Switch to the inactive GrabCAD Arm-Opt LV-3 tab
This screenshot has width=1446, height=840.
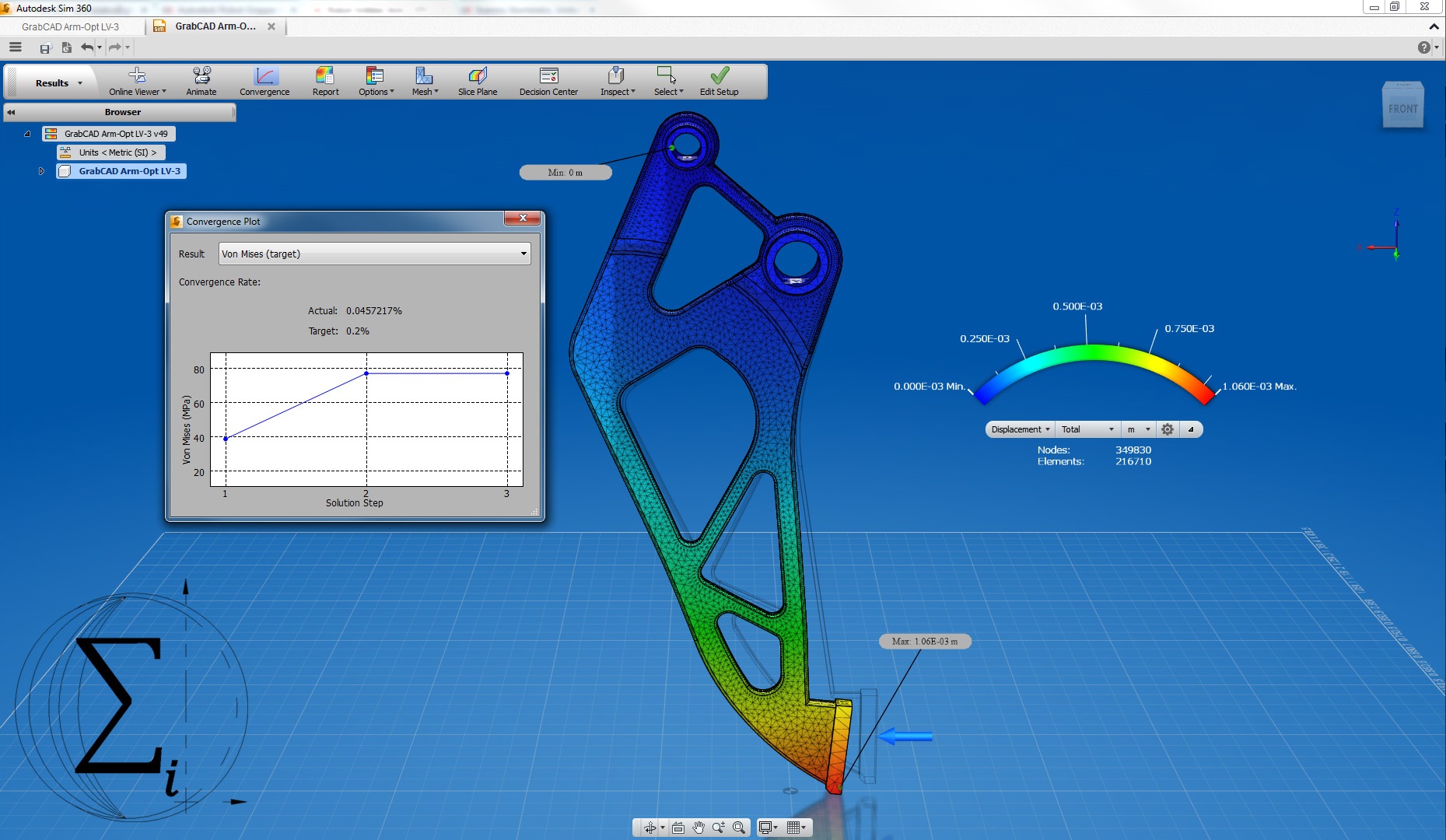(71, 26)
